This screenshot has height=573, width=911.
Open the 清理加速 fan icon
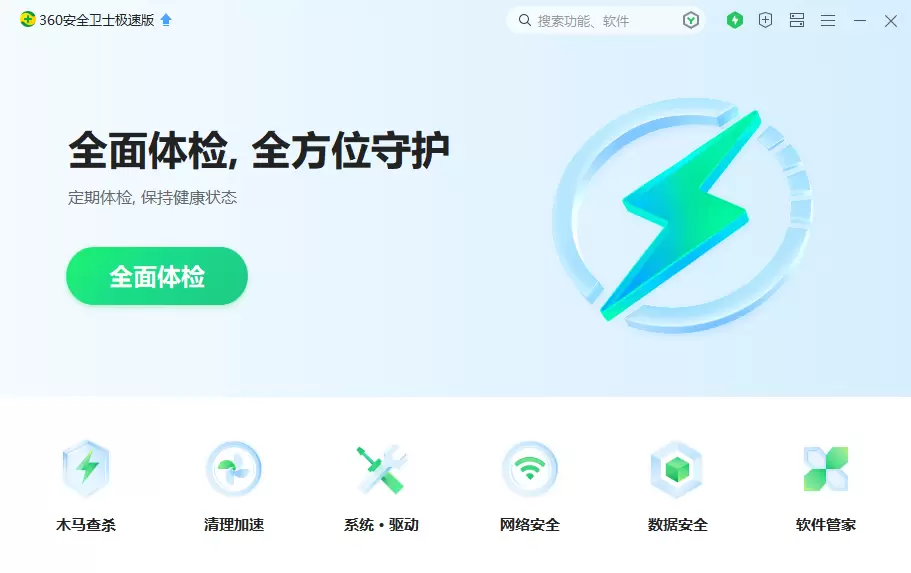[x=234, y=468]
